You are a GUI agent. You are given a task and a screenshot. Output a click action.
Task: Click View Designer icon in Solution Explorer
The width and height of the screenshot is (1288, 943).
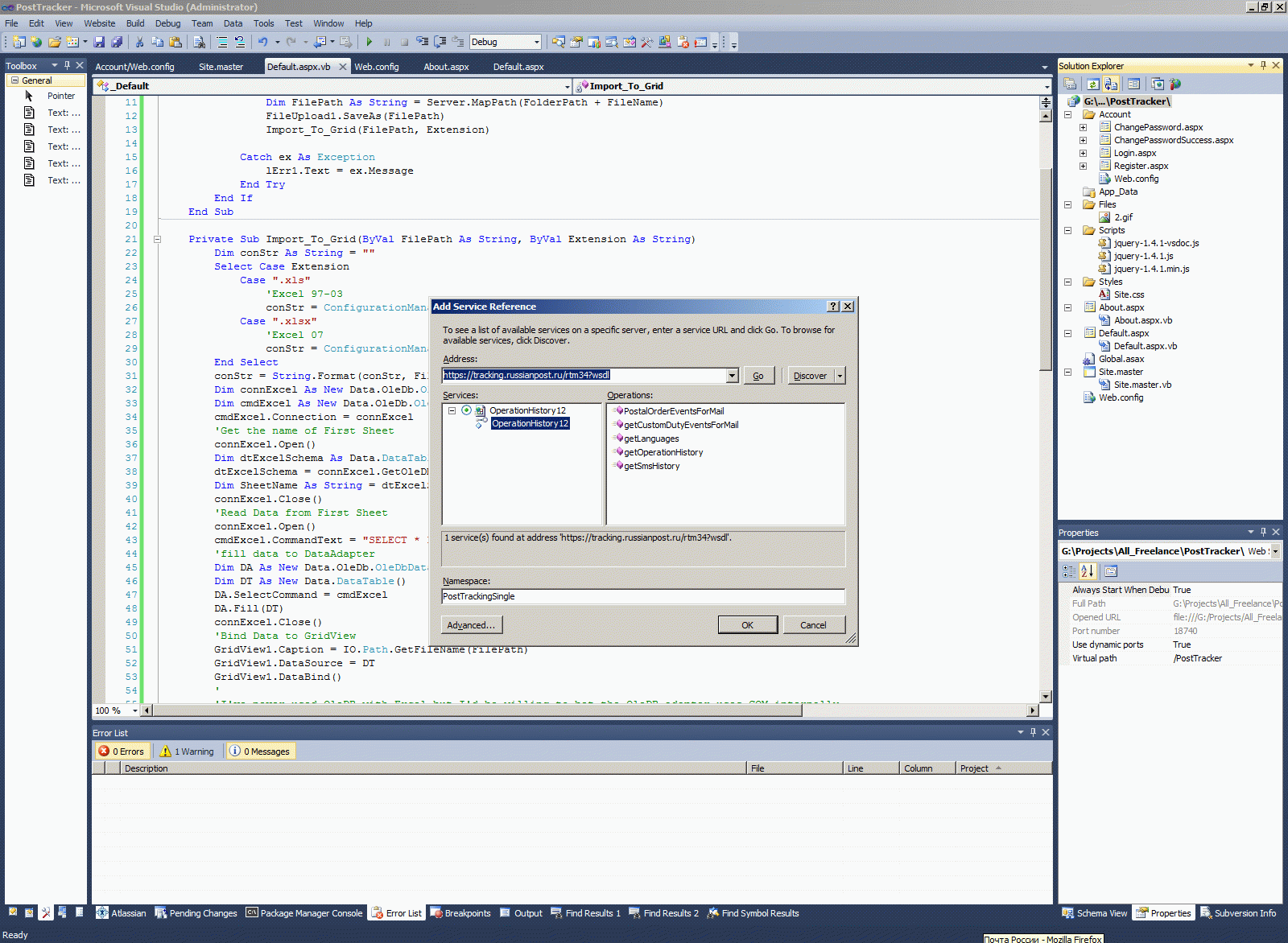point(1133,84)
